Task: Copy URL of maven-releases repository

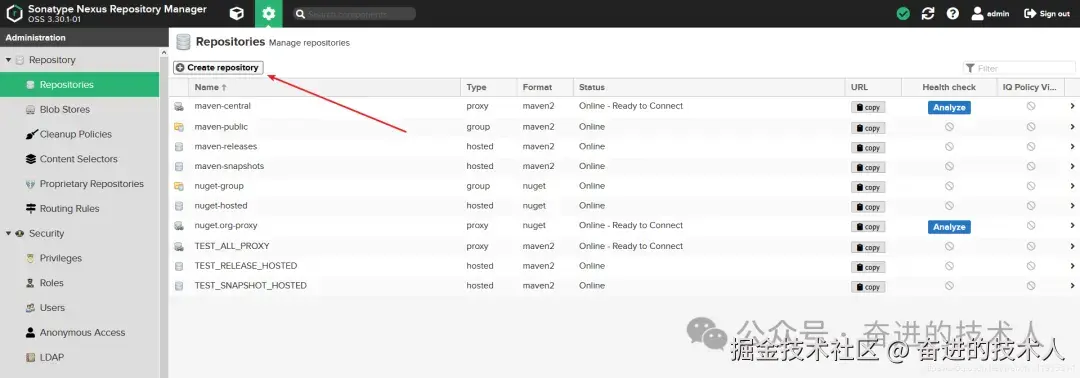Action: pyautogui.click(x=868, y=148)
